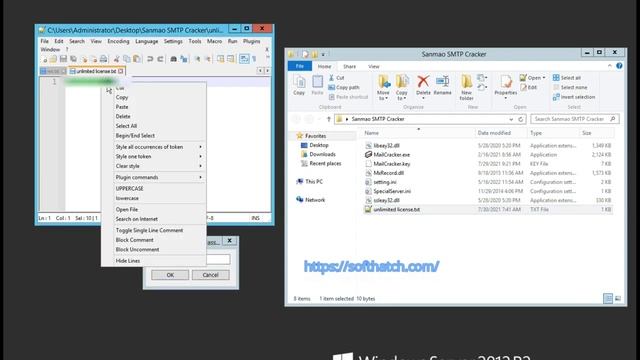Switch to the View tab in Explorer

373,66
